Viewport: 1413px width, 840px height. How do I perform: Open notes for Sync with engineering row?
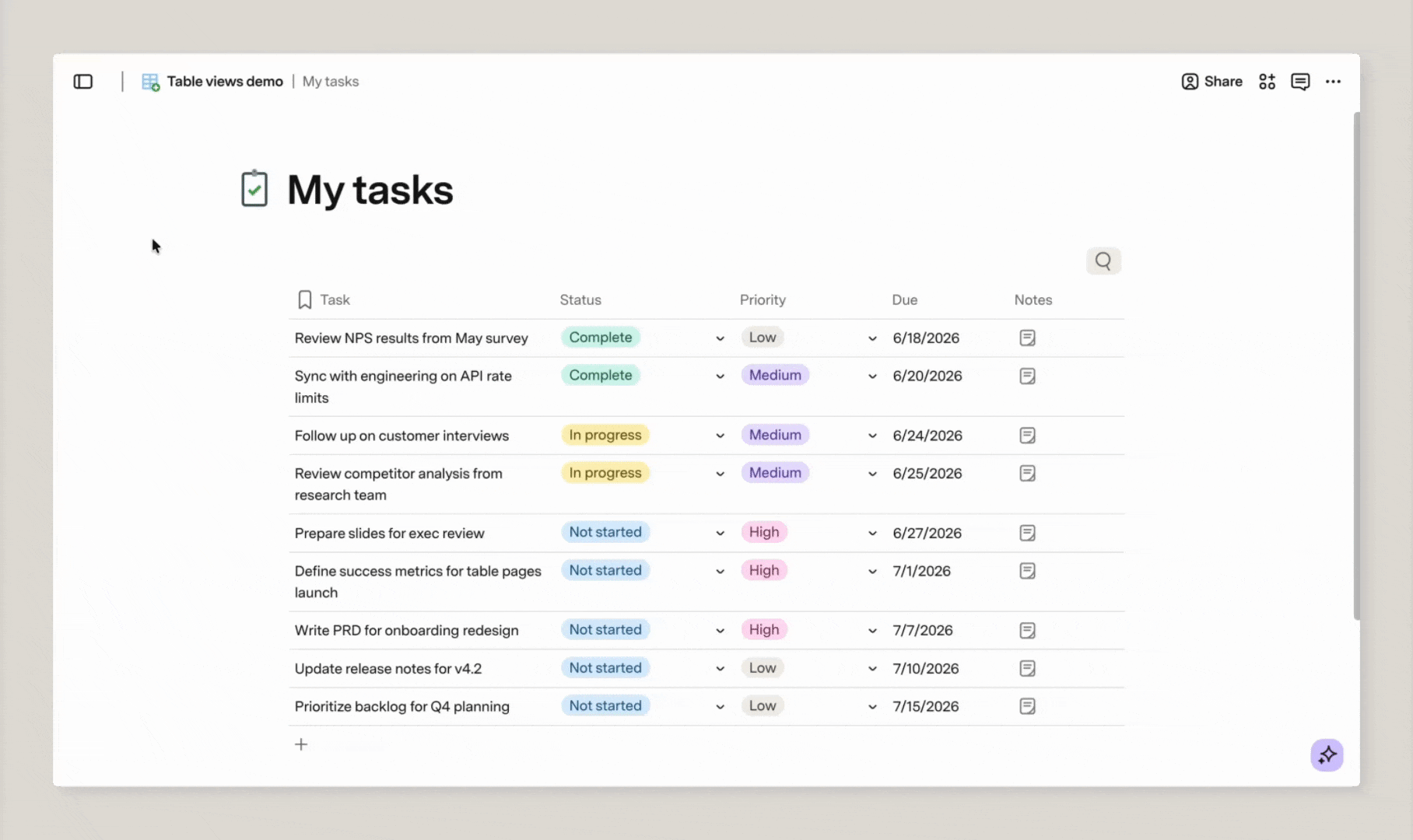click(1027, 376)
